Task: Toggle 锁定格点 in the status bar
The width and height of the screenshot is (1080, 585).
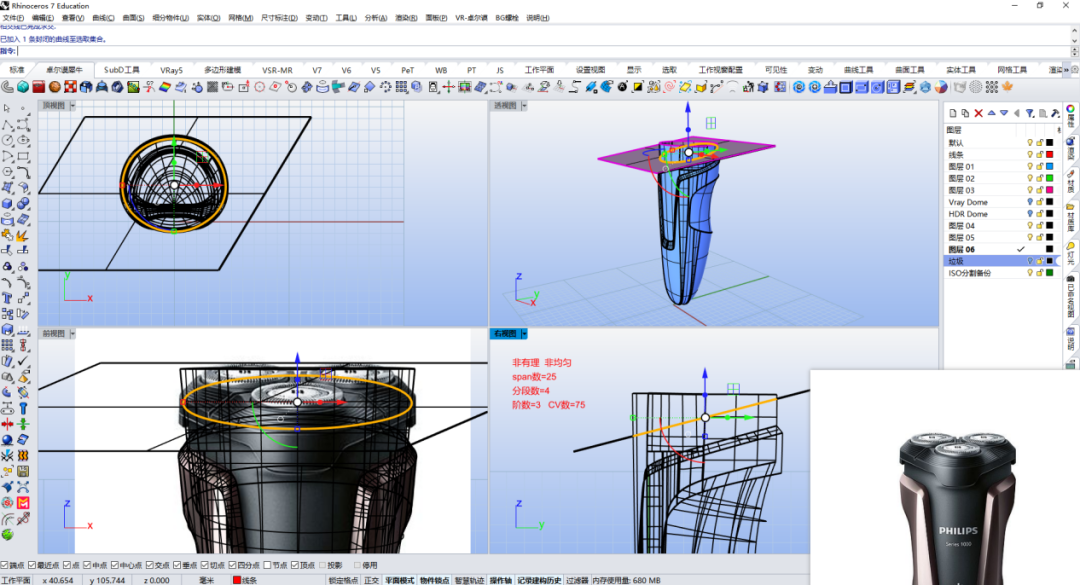Action: coord(343,580)
